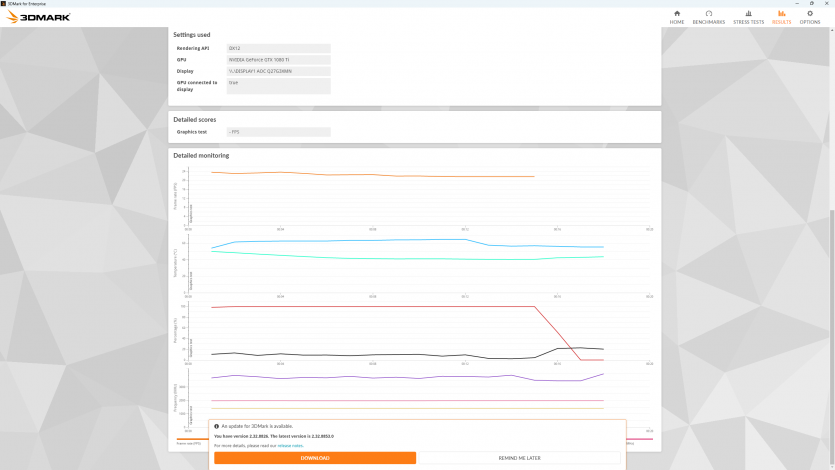Click the blue temperature line in chart
Image resolution: width=835 pixels, height=470 pixels.
(x=350, y=241)
